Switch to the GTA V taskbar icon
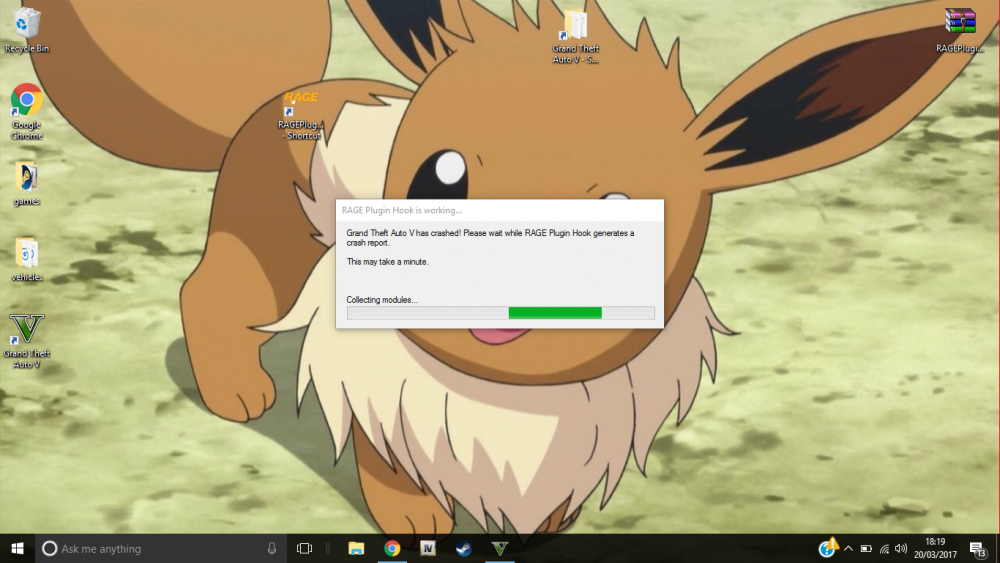Image resolution: width=1000 pixels, height=563 pixels. 499,548
